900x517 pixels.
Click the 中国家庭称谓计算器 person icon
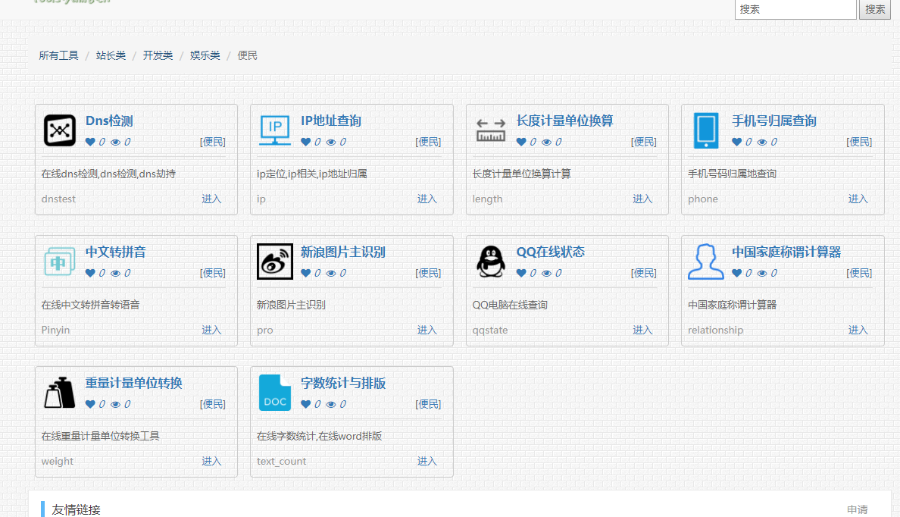tap(706, 261)
